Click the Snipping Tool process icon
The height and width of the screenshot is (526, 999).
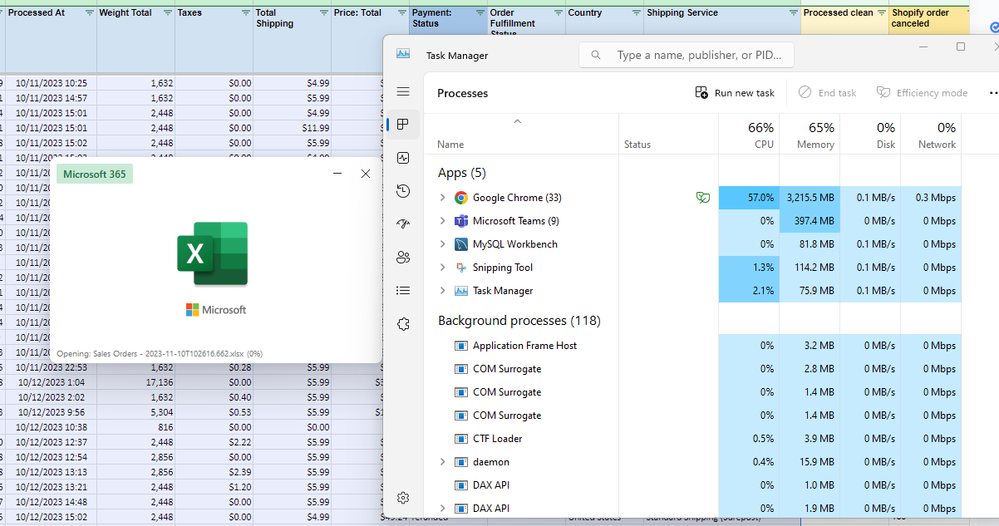point(461,267)
